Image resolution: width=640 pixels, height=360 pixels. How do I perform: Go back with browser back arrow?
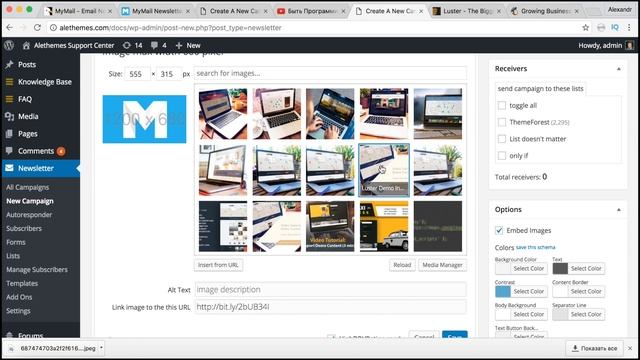9,27
